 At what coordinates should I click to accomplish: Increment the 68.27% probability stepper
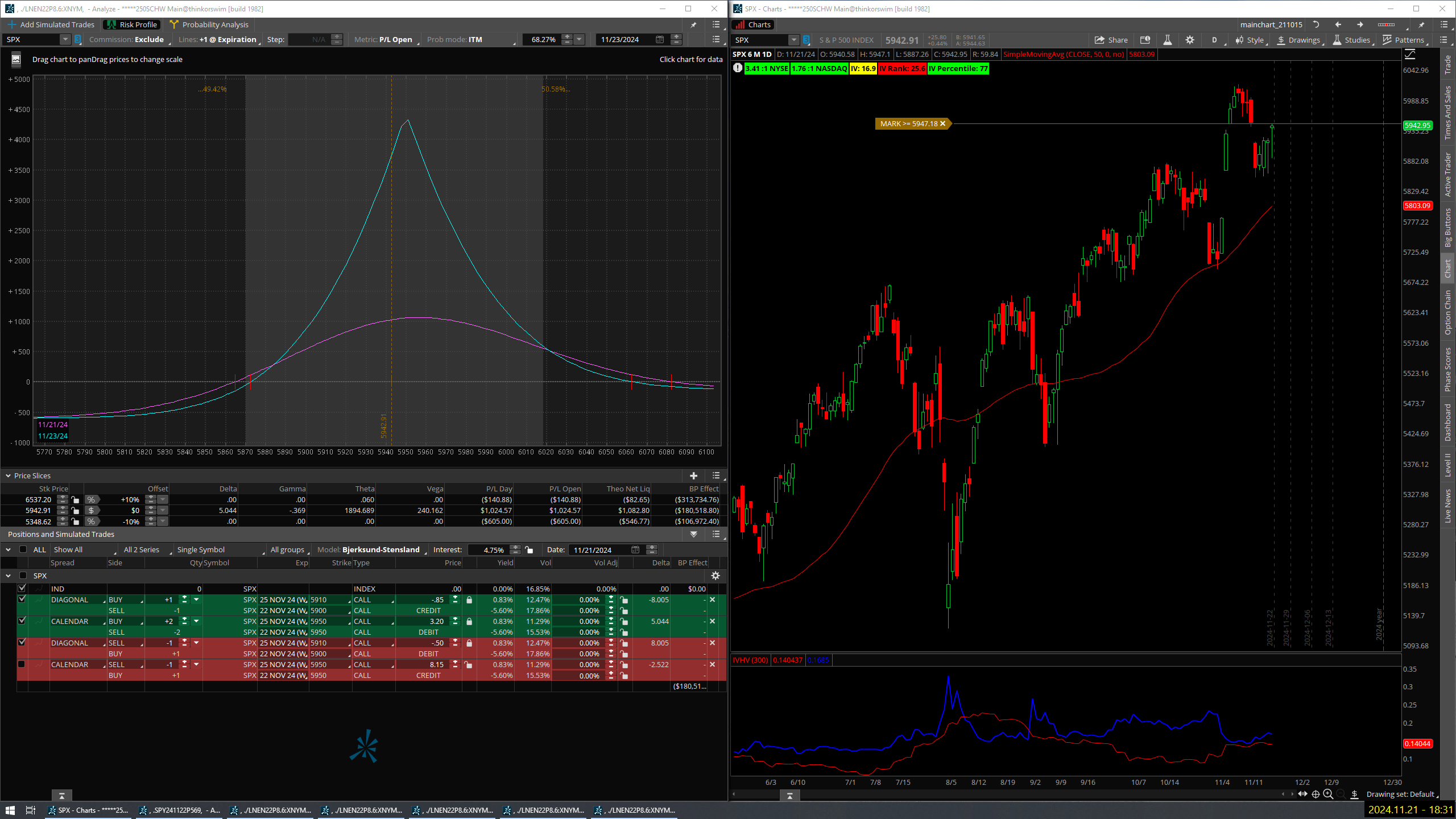567,36
